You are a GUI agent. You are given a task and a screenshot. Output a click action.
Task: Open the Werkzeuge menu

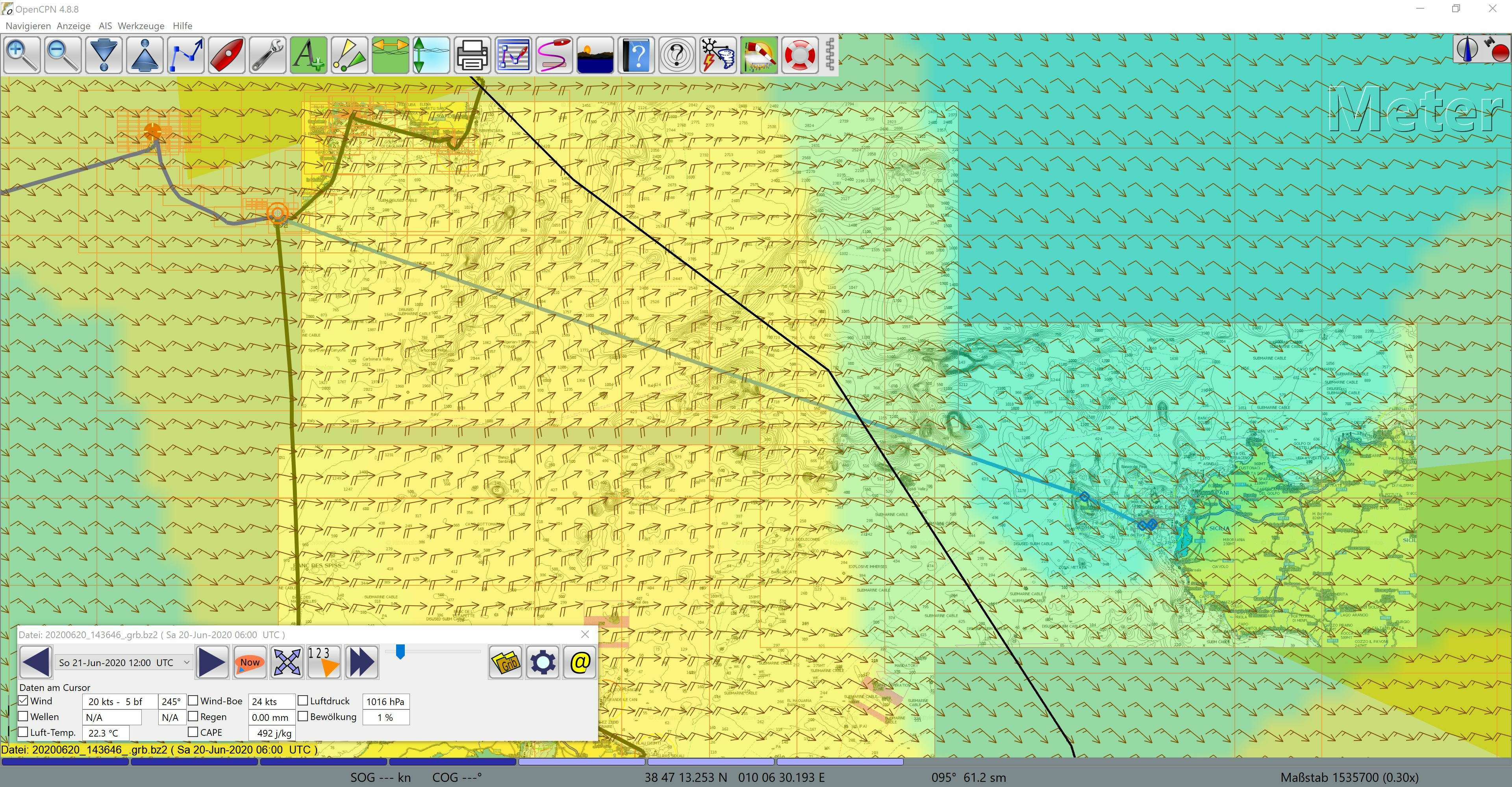coord(141,26)
